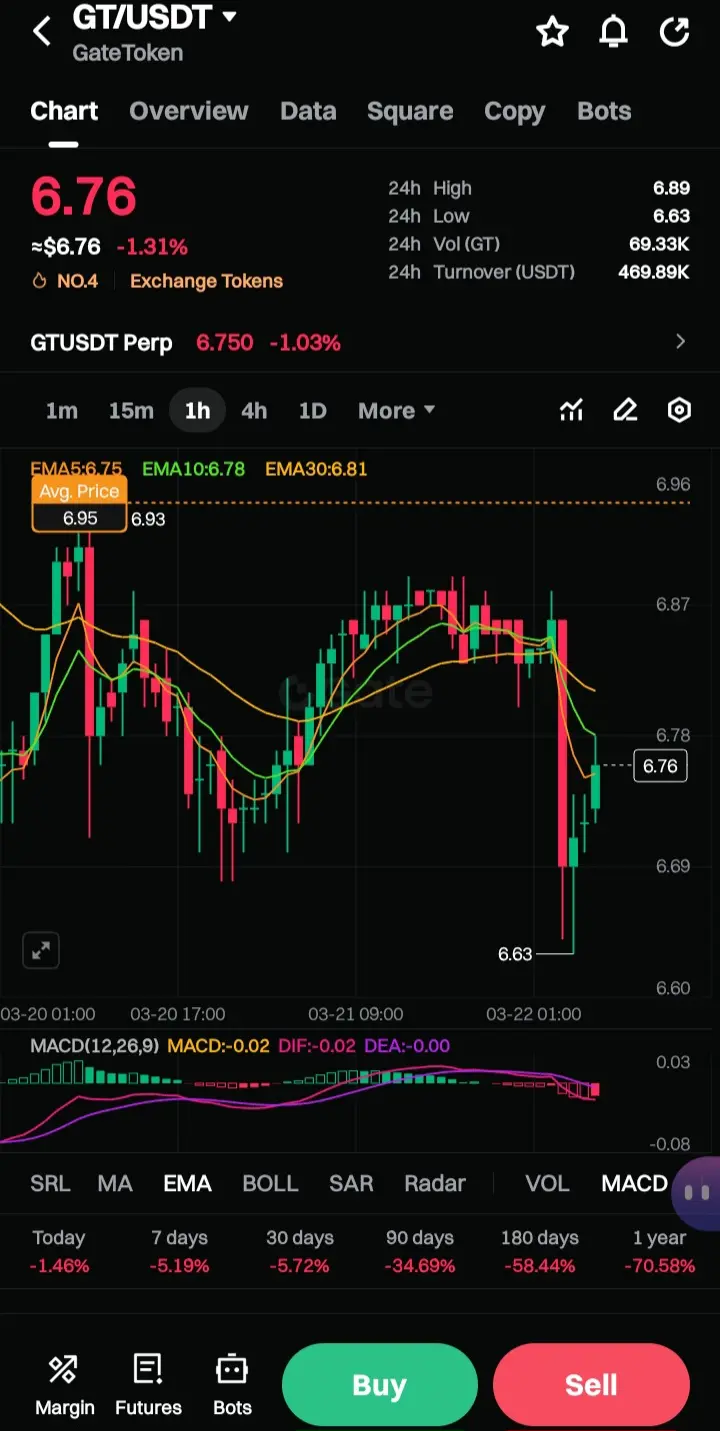Switch to the top Bots tab
Screen dimensions: 720x1431
[604, 111]
